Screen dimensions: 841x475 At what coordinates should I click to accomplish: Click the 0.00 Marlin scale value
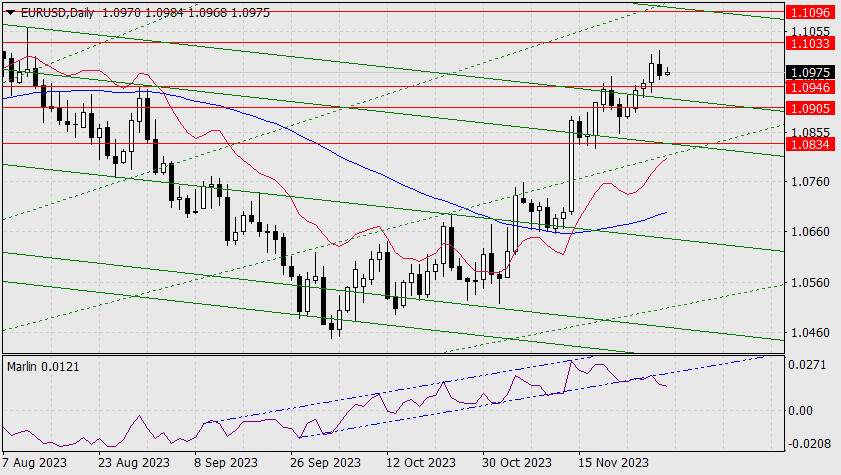(800, 411)
